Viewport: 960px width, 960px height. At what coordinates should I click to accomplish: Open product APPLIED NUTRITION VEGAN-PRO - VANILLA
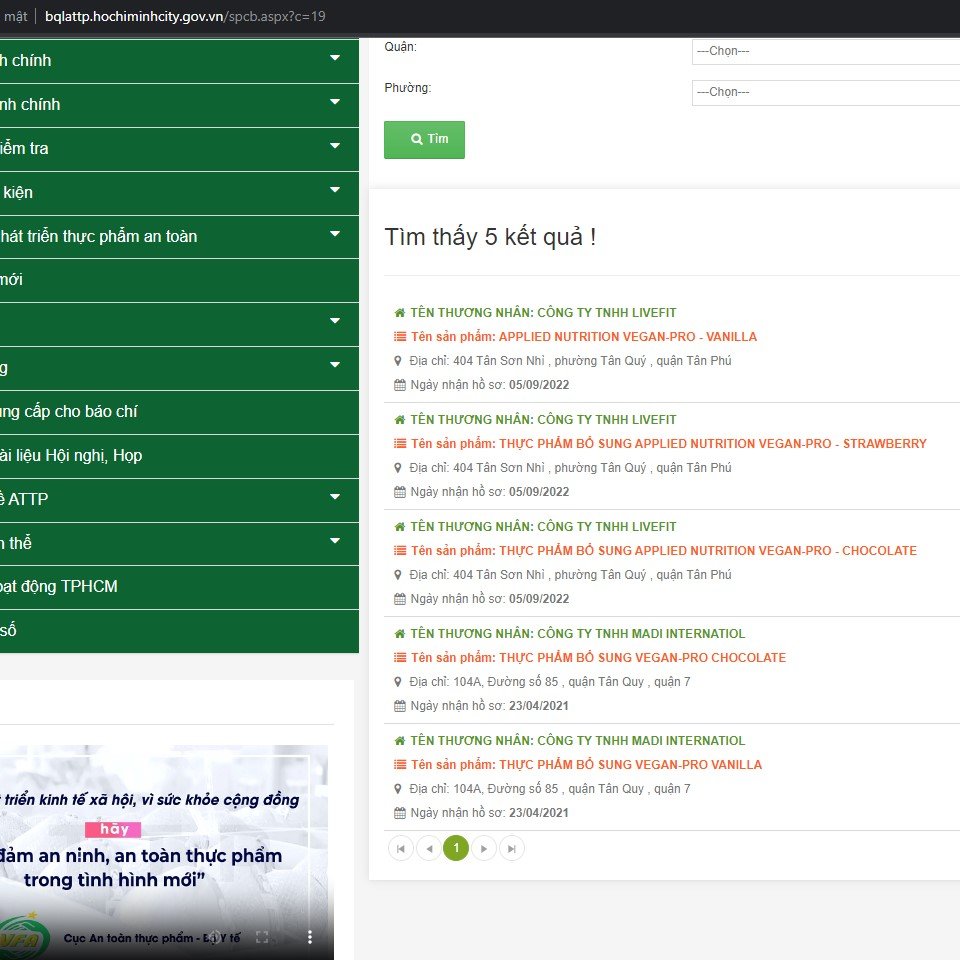(x=584, y=337)
